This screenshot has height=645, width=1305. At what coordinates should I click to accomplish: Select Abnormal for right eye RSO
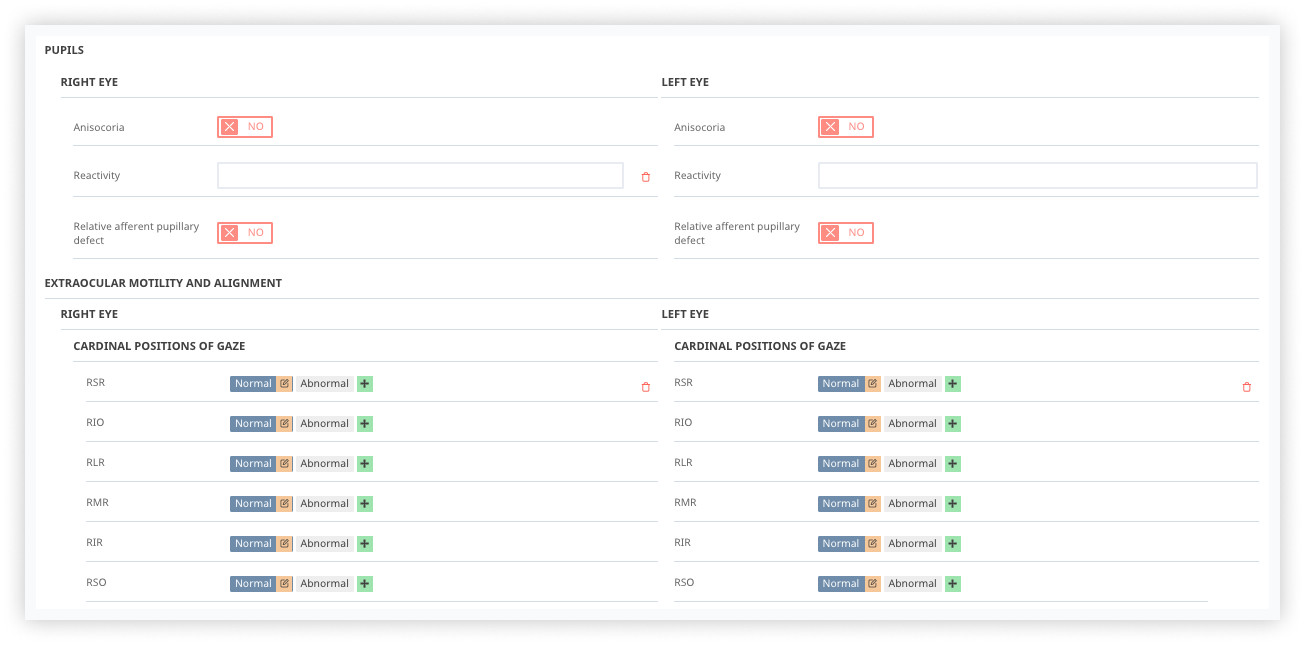click(325, 584)
